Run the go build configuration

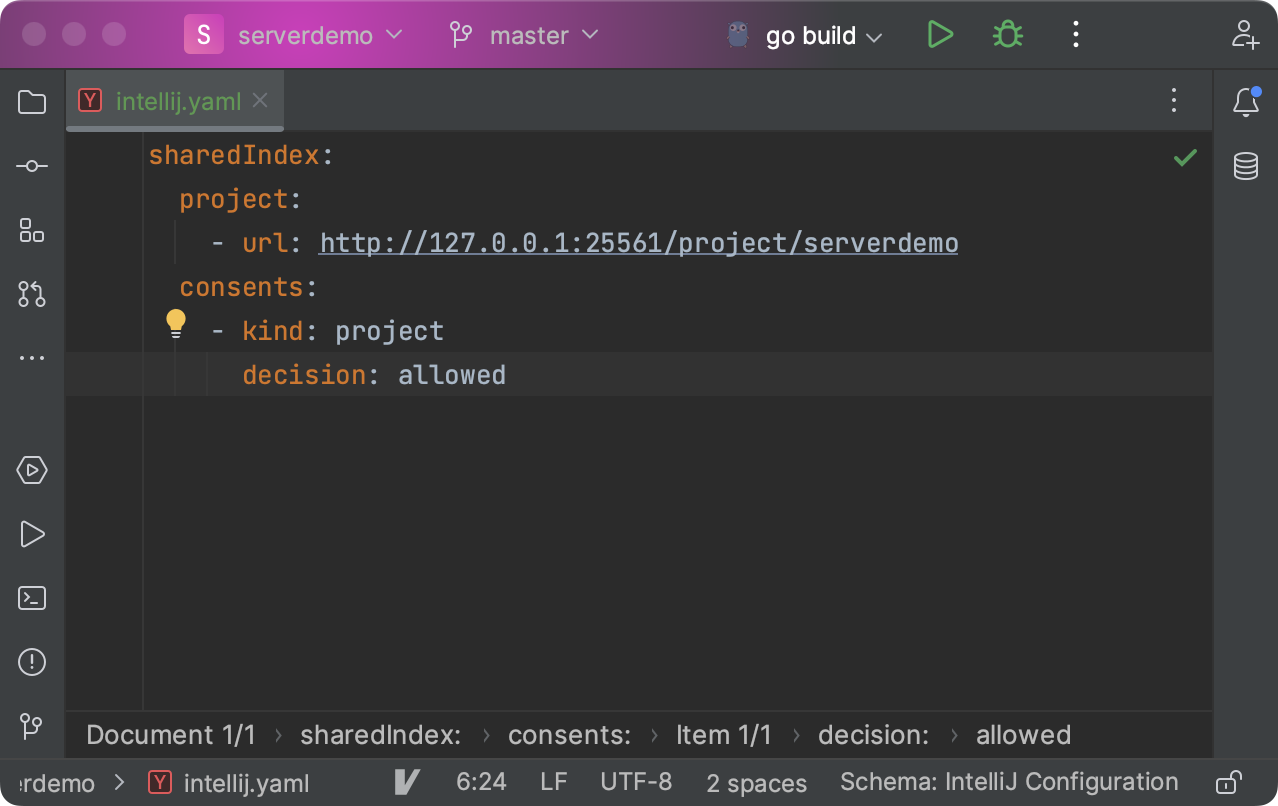939,34
